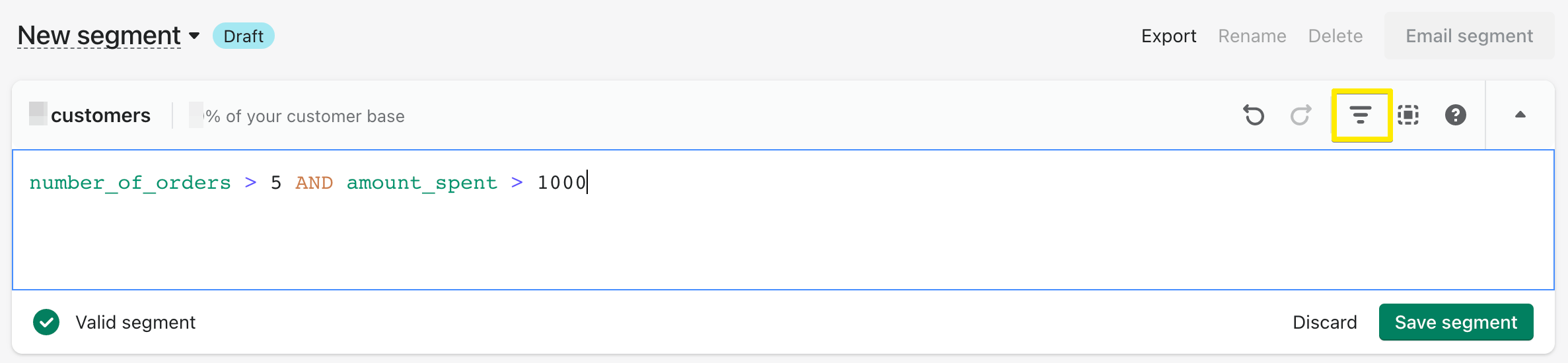Click the undo arrow icon

point(1254,115)
